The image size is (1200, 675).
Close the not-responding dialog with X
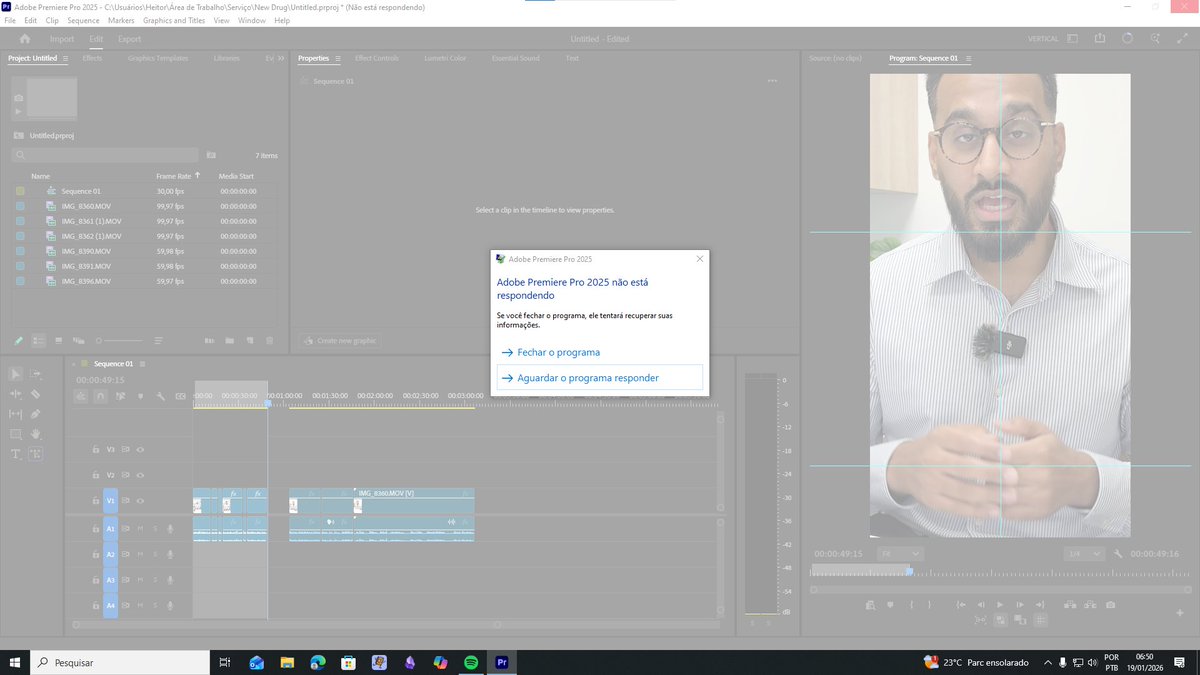[700, 258]
